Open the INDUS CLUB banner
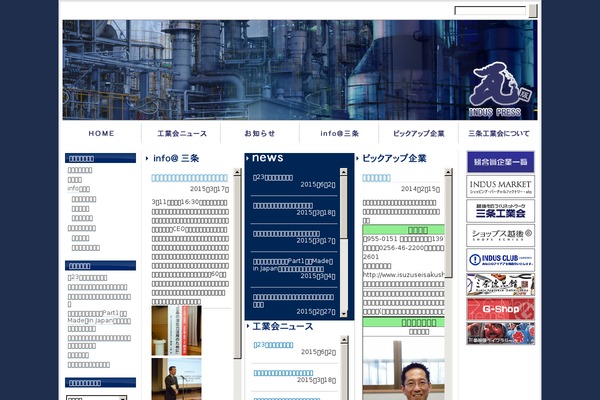The width and height of the screenshot is (600, 400). coord(500,260)
